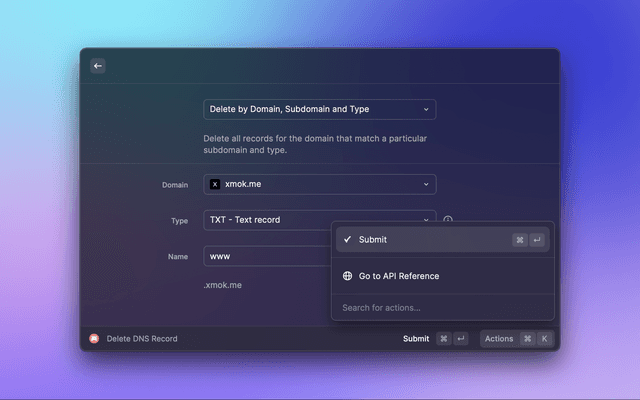Viewport: 640px width, 400px height.
Task: Click the back arrow button
Action: pyautogui.click(x=98, y=66)
